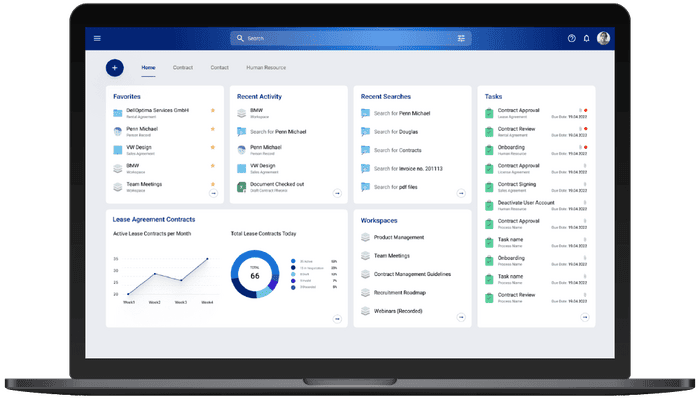Click Webinars (Recorded) workspace icon
Screen dimensions: 700x399
[x=366, y=311]
